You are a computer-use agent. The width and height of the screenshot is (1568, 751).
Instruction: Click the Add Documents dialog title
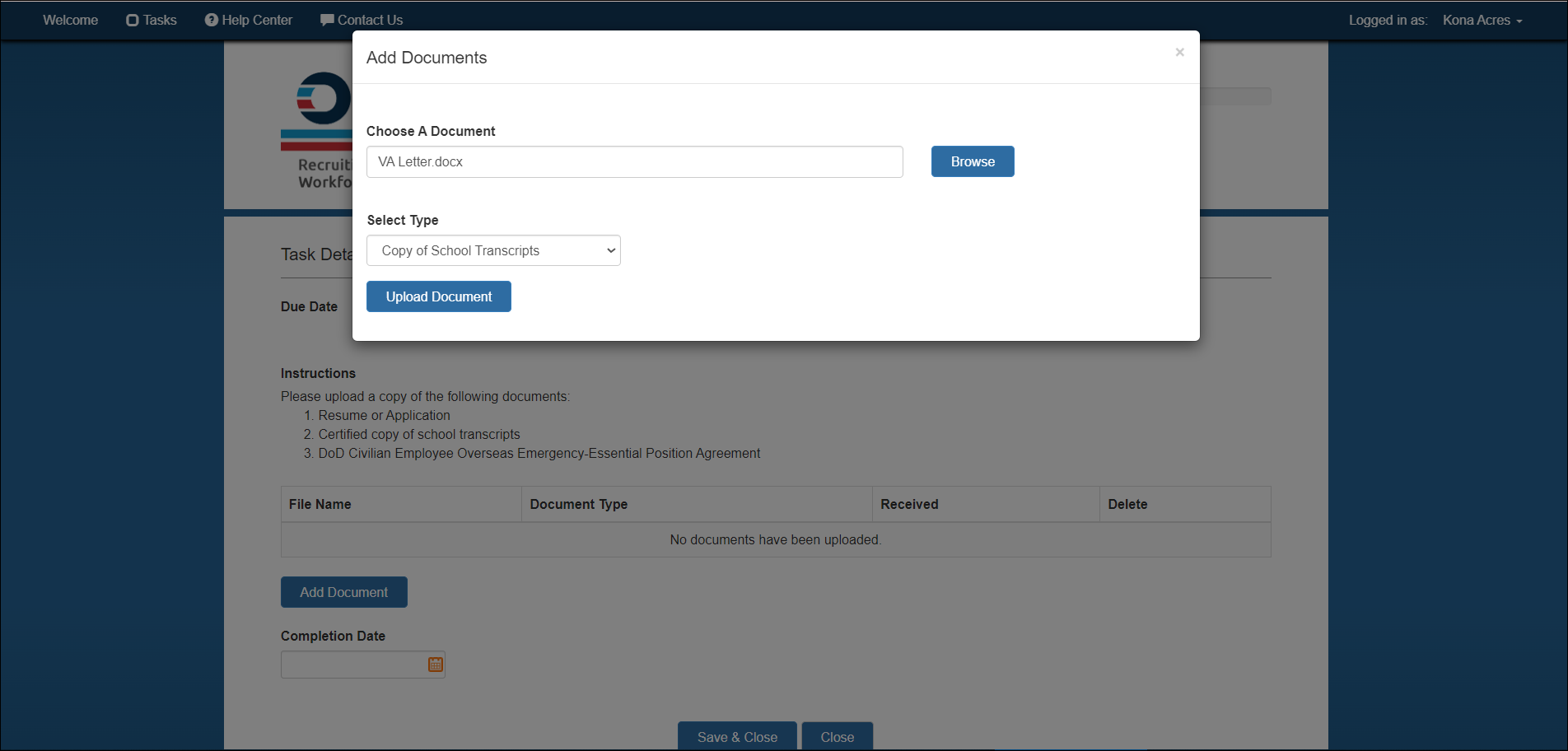(427, 58)
